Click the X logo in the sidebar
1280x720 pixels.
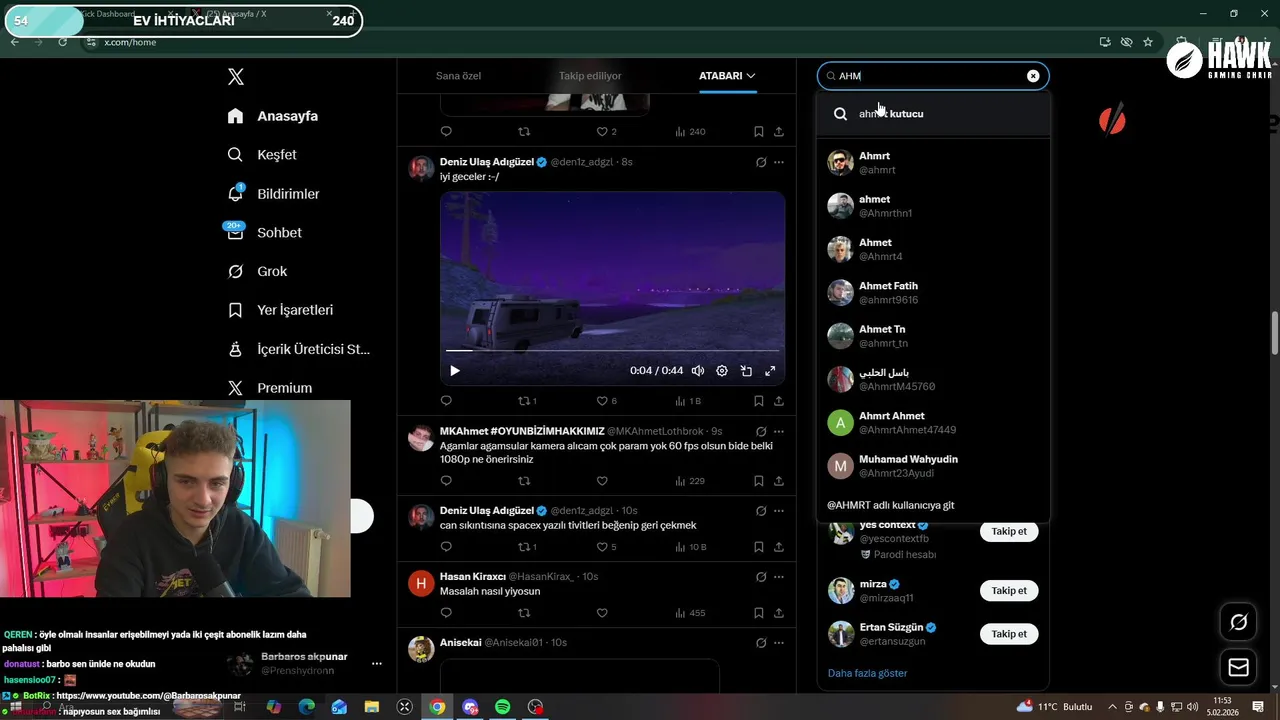(x=235, y=77)
